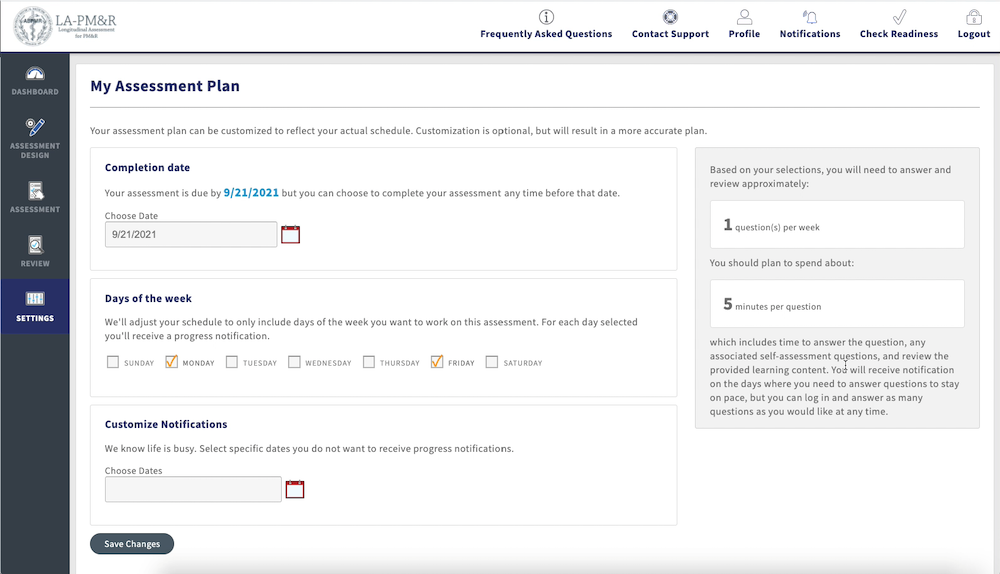Screen dimensions: 1000x574
Task: Uncheck the Monday checkbox
Action: 172,362
